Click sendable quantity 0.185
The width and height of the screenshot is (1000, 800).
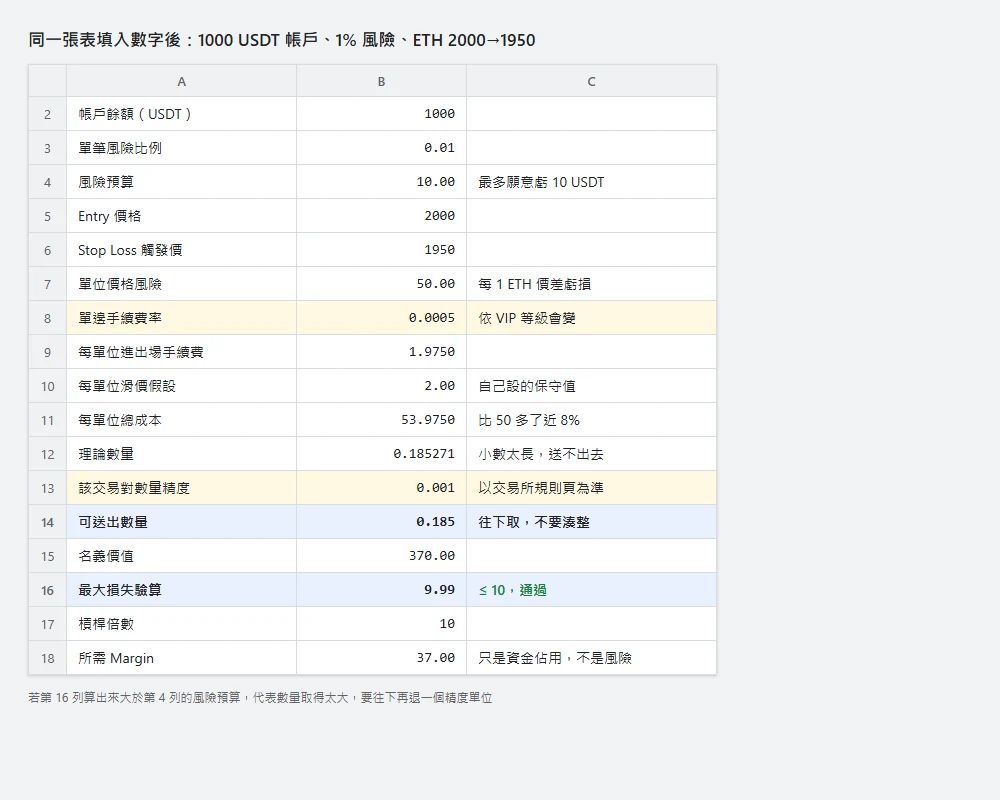tap(381, 522)
